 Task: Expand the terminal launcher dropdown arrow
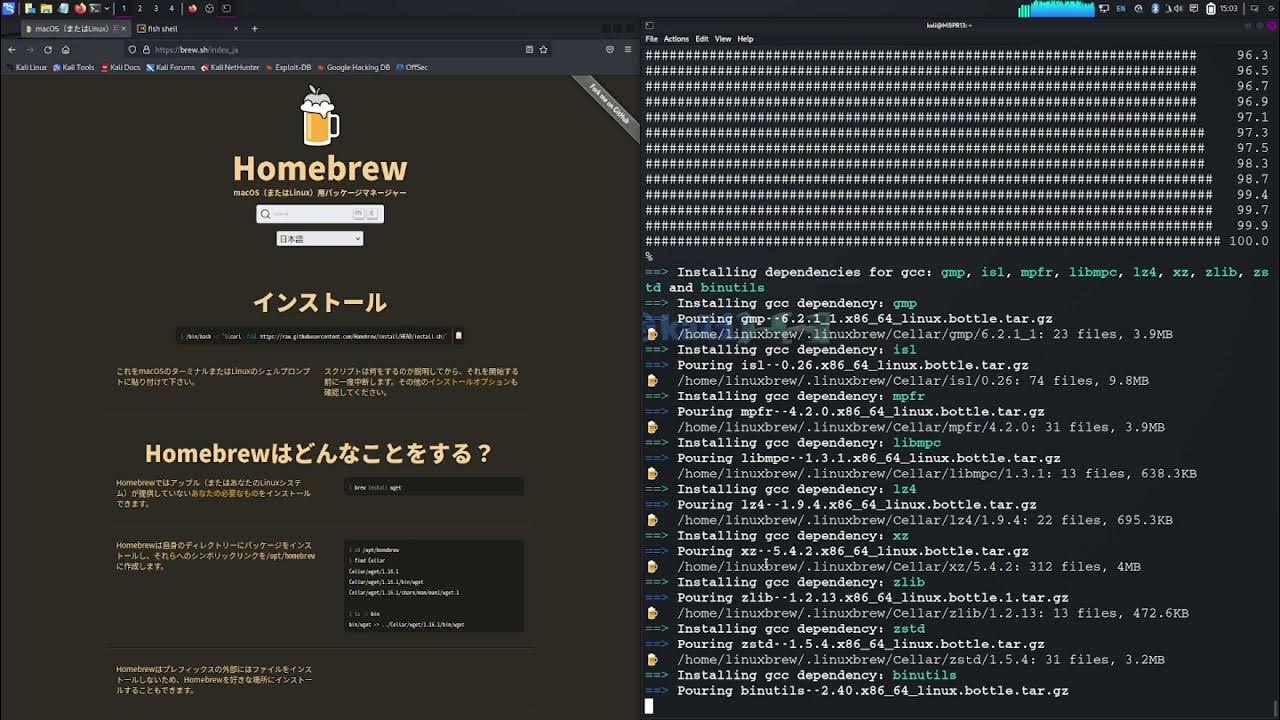107,8
